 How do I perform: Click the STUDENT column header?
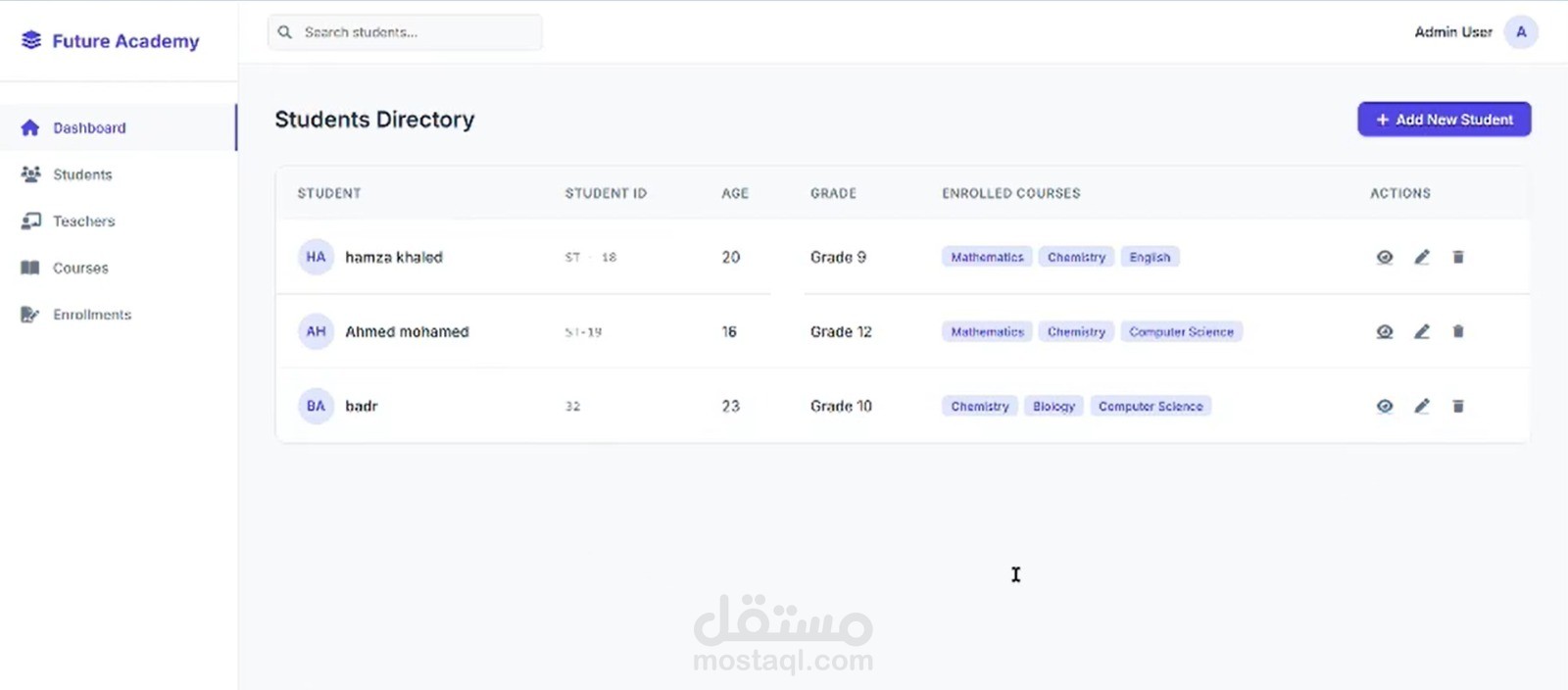329,193
